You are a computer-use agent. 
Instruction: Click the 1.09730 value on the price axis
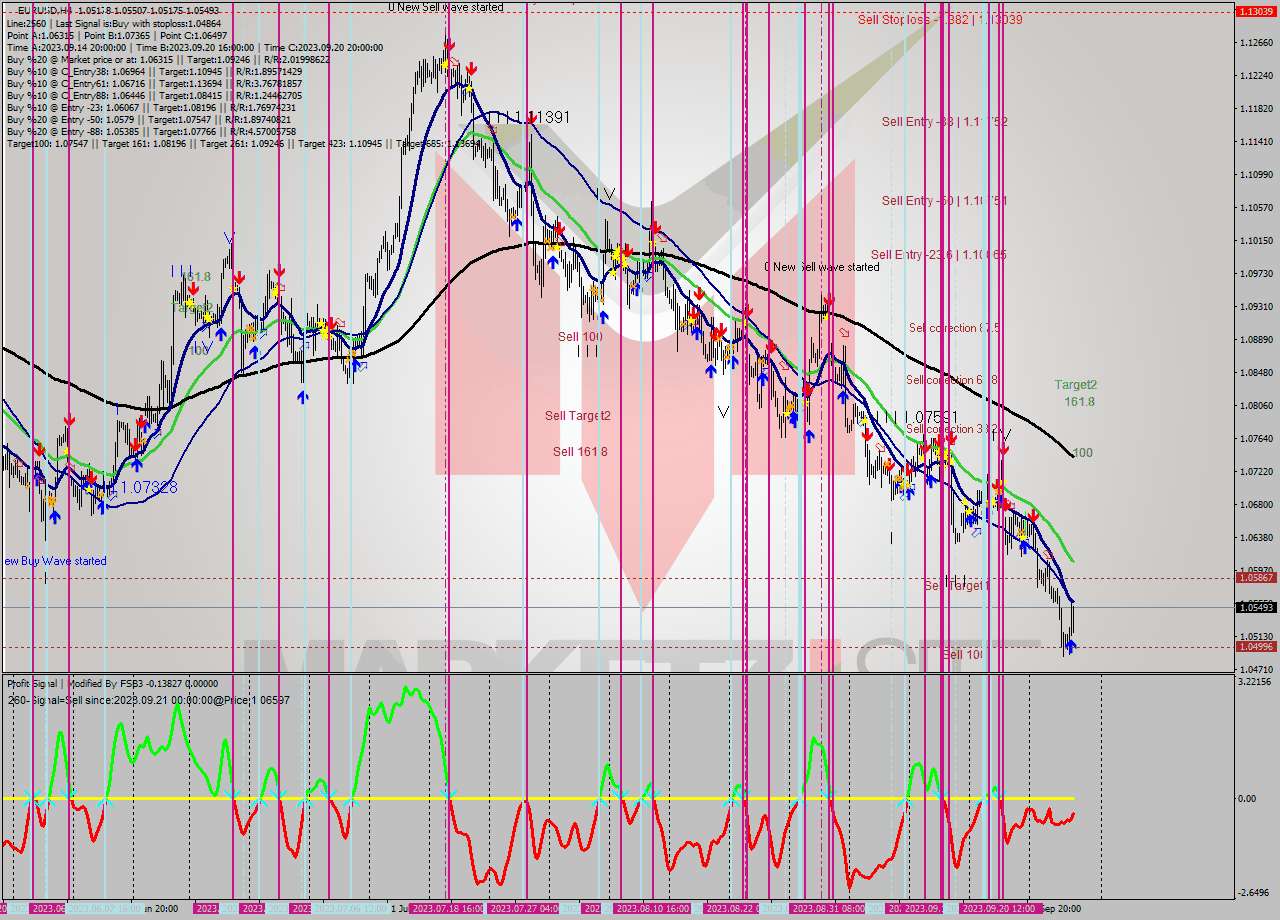click(x=1254, y=273)
